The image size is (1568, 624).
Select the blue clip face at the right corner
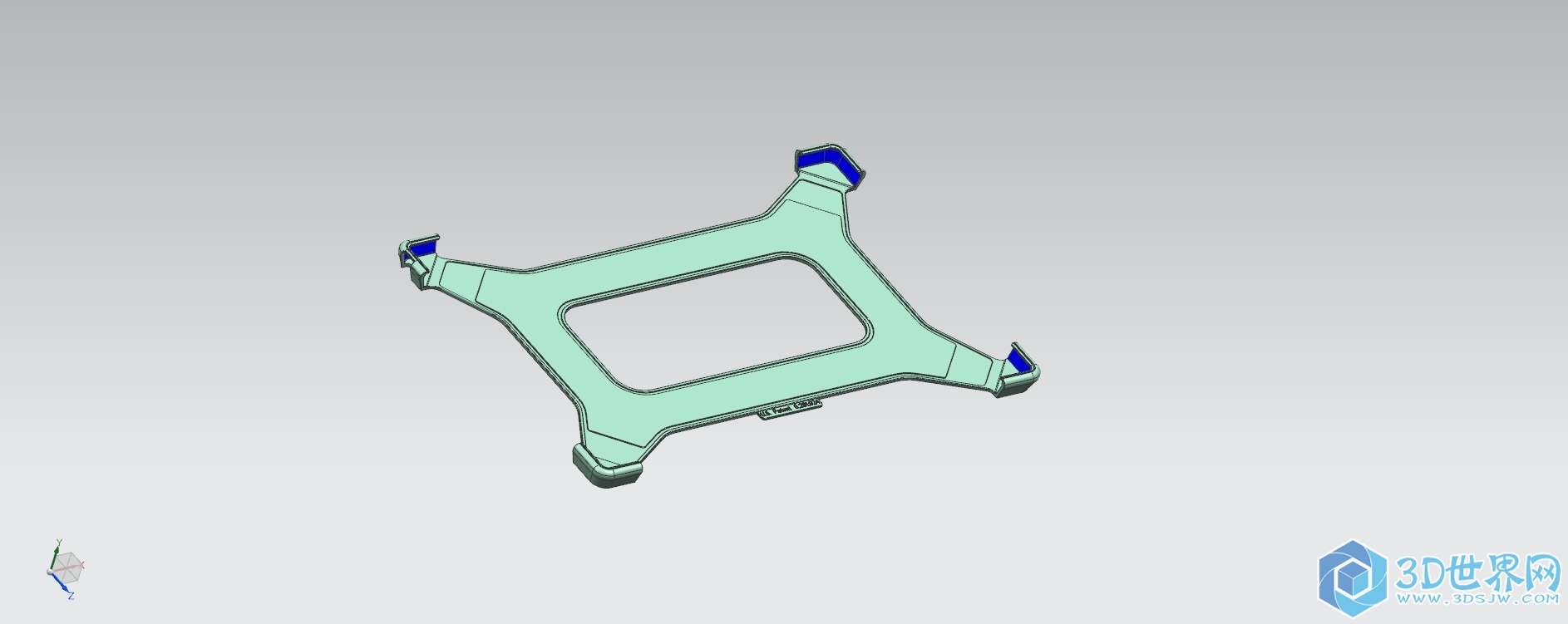tap(1018, 361)
